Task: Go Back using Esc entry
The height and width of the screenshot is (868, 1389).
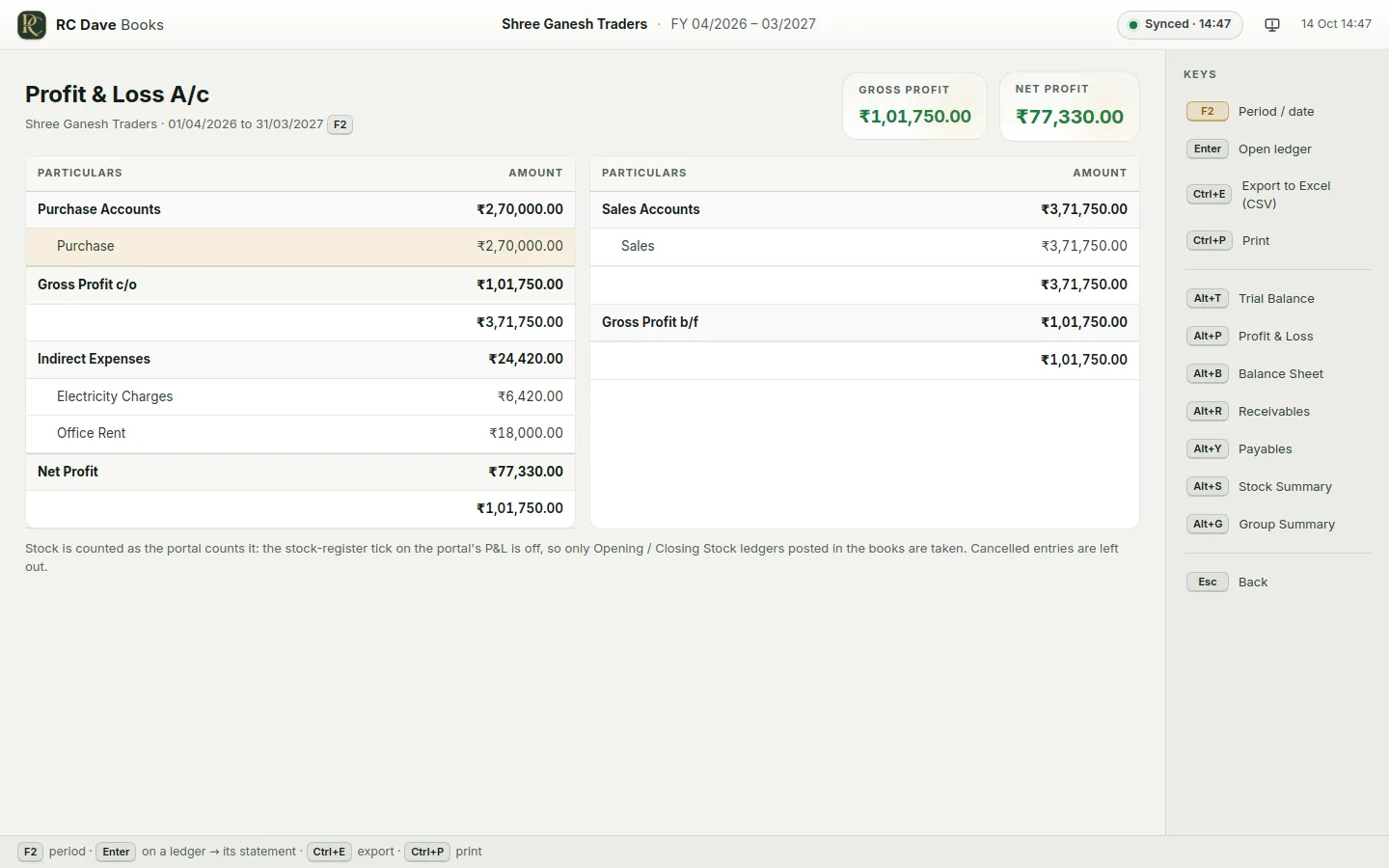Action: pyautogui.click(x=1278, y=582)
